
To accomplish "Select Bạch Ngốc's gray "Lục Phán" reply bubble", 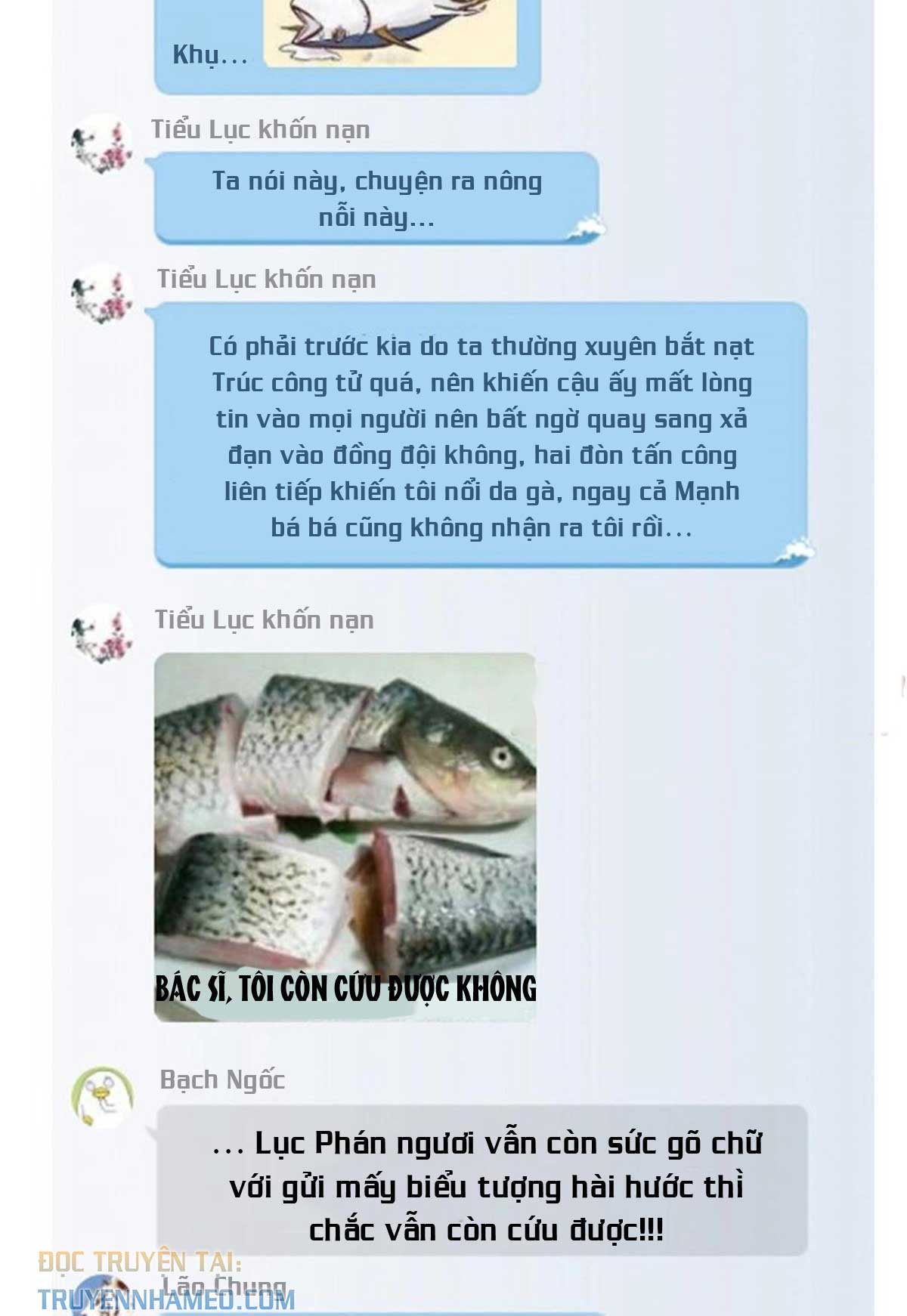I will point(482,1181).
